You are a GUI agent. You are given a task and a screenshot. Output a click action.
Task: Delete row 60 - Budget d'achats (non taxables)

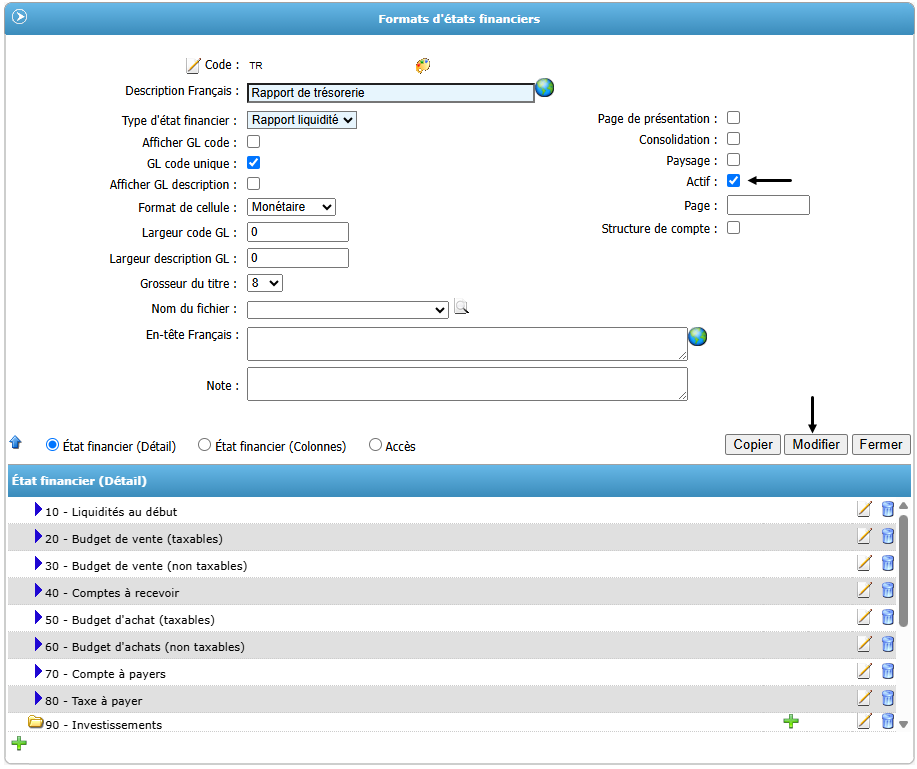click(888, 644)
